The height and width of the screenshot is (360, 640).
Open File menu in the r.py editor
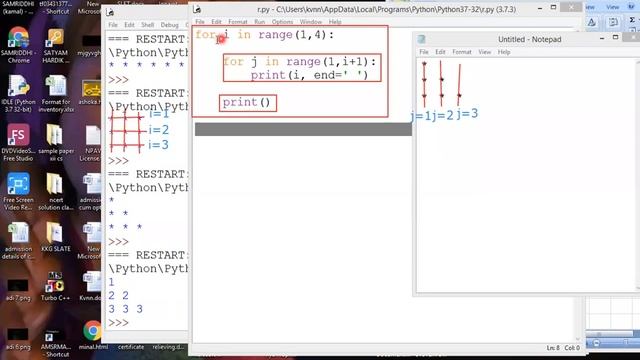click(200, 22)
